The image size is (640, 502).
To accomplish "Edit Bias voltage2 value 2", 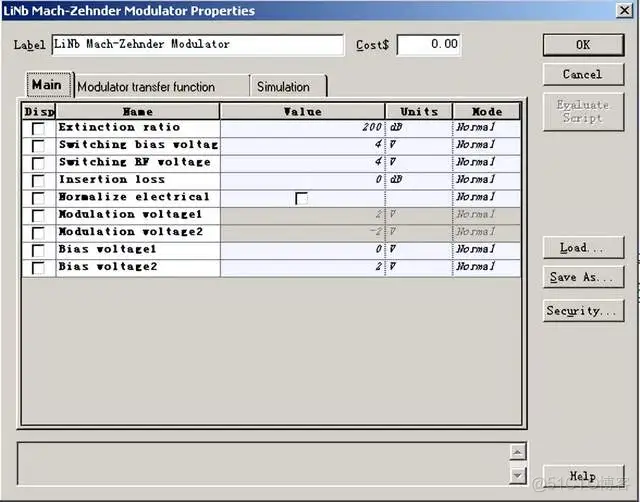I will pyautogui.click(x=302, y=267).
